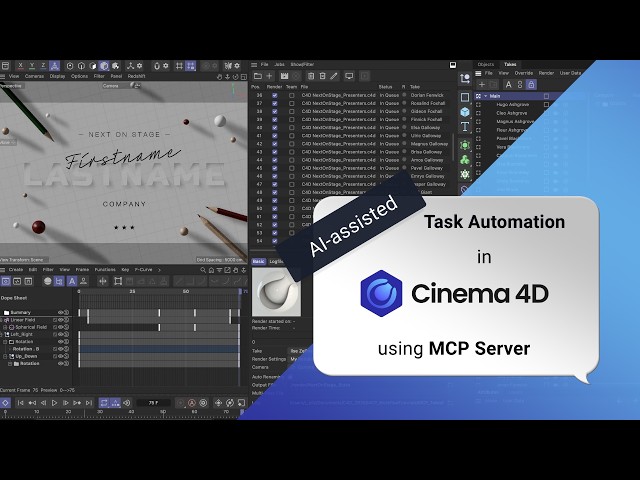Open the Override menu in Takes manager

click(x=524, y=73)
